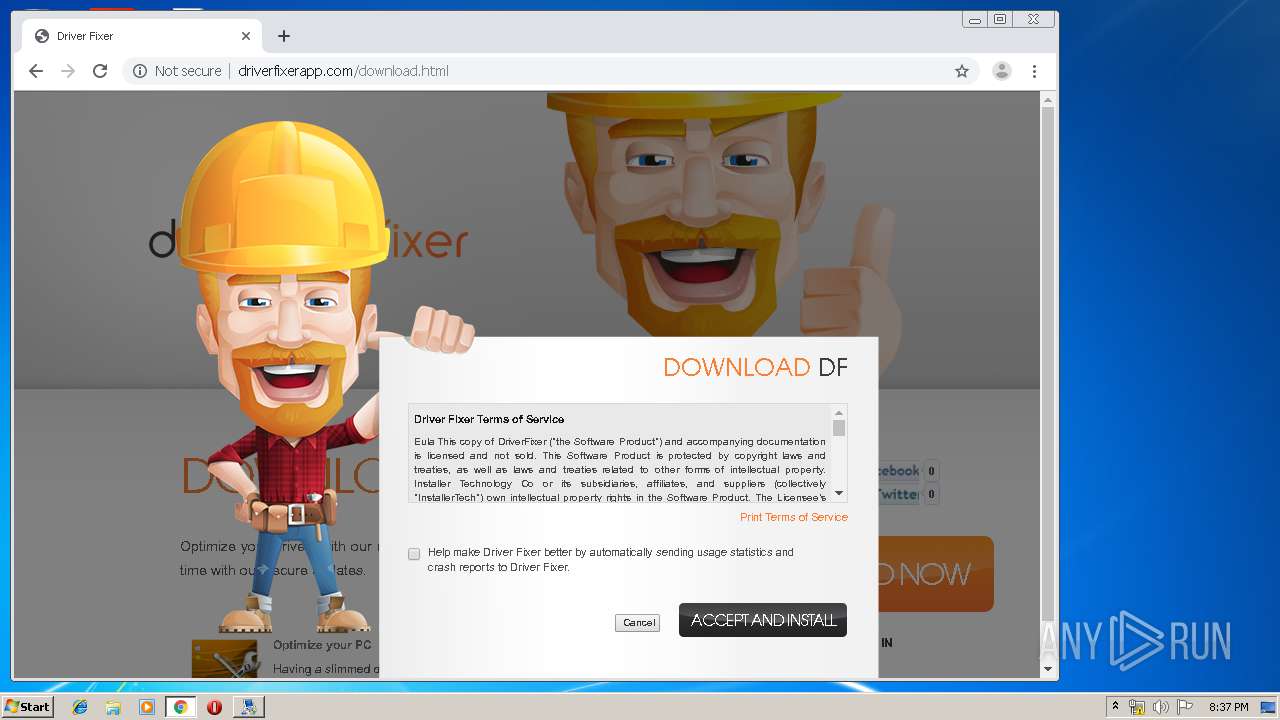This screenshot has width=1280, height=720.
Task: Click the Driver Fixer Terms of Service heading
Action: (489, 419)
